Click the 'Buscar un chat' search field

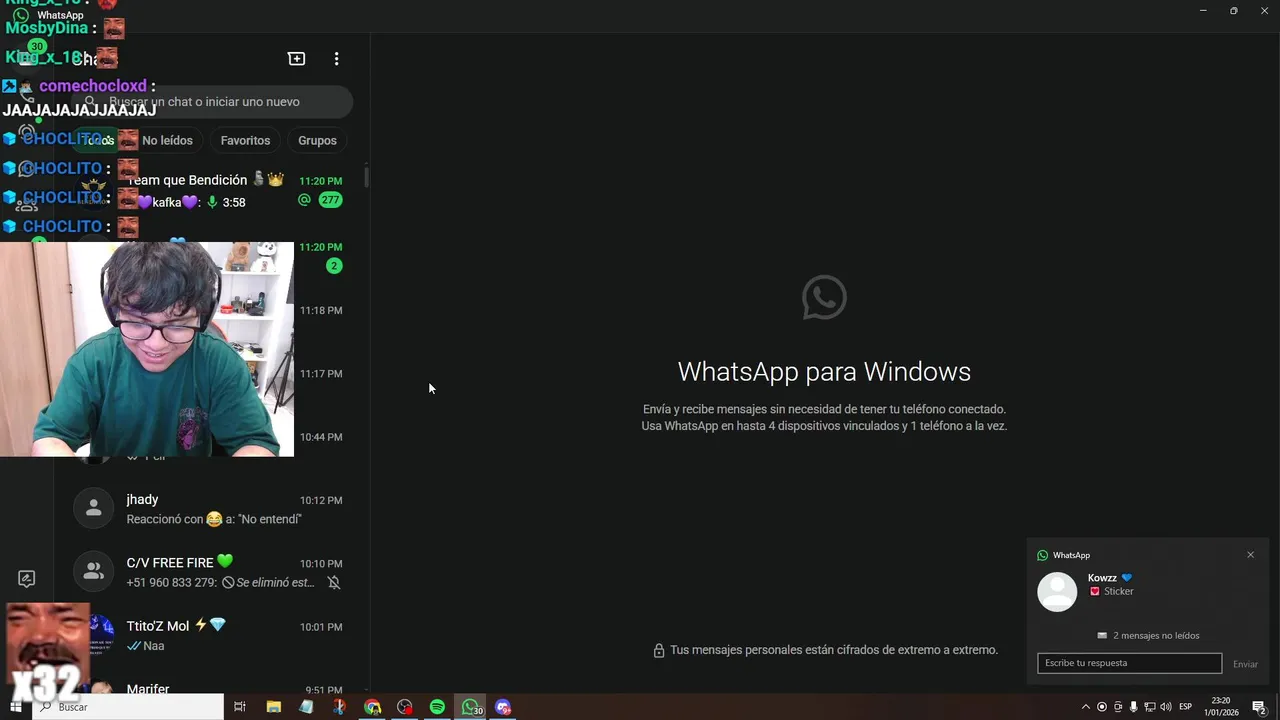tap(213, 101)
